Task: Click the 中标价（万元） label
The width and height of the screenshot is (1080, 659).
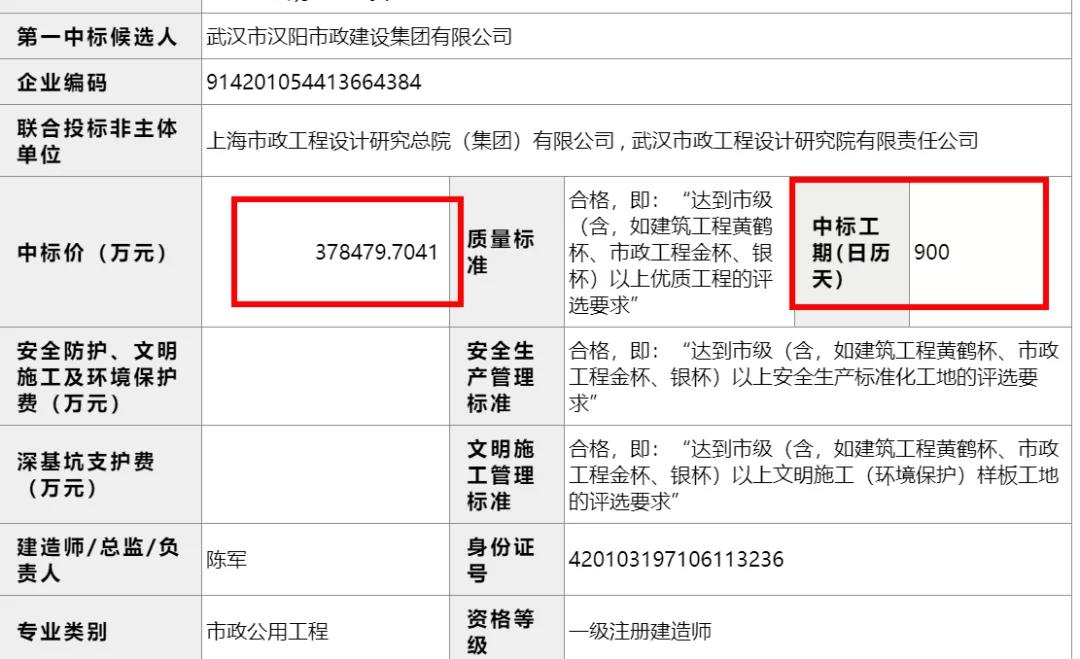Action: point(92,253)
